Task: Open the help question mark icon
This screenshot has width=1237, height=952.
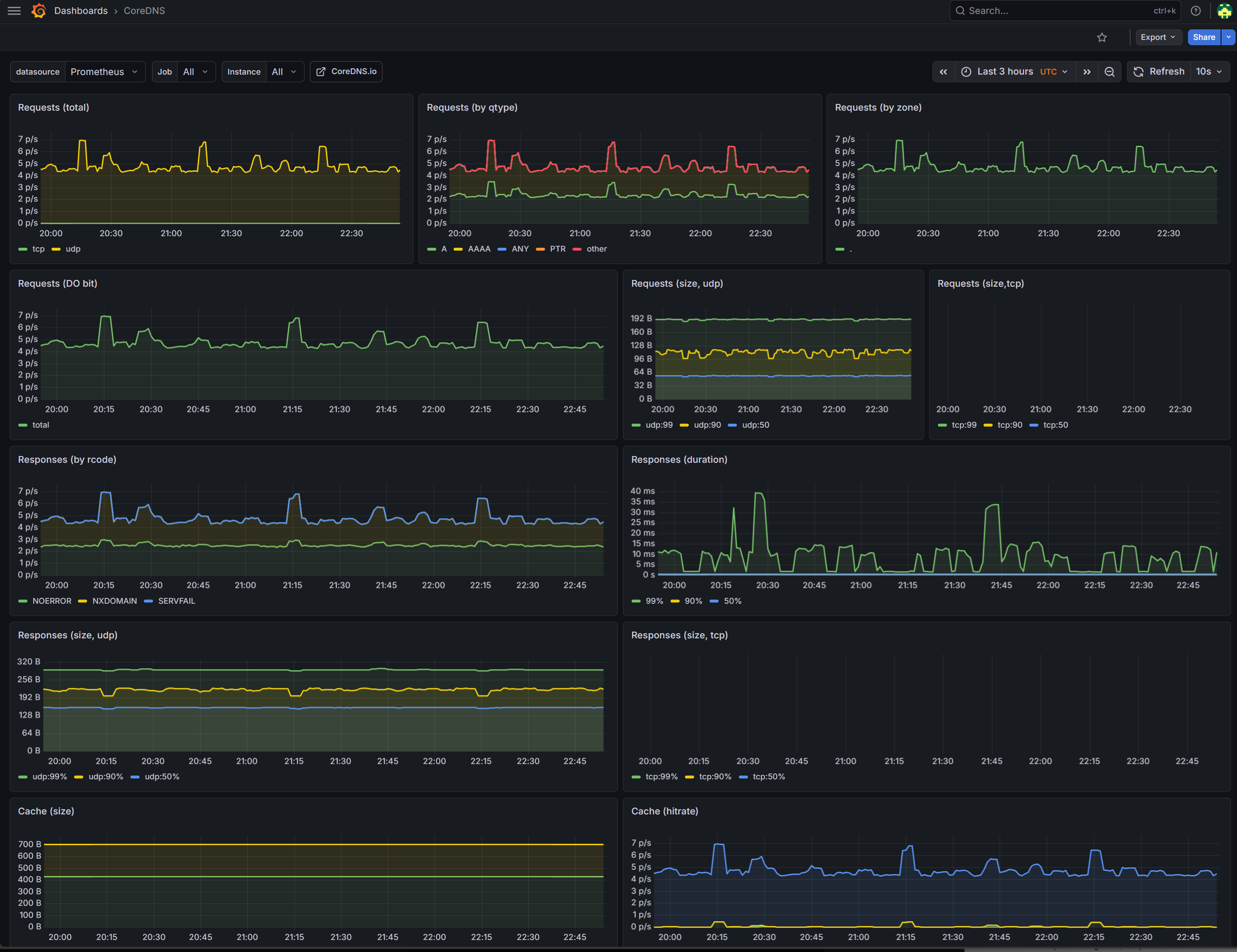Action: (x=1196, y=11)
